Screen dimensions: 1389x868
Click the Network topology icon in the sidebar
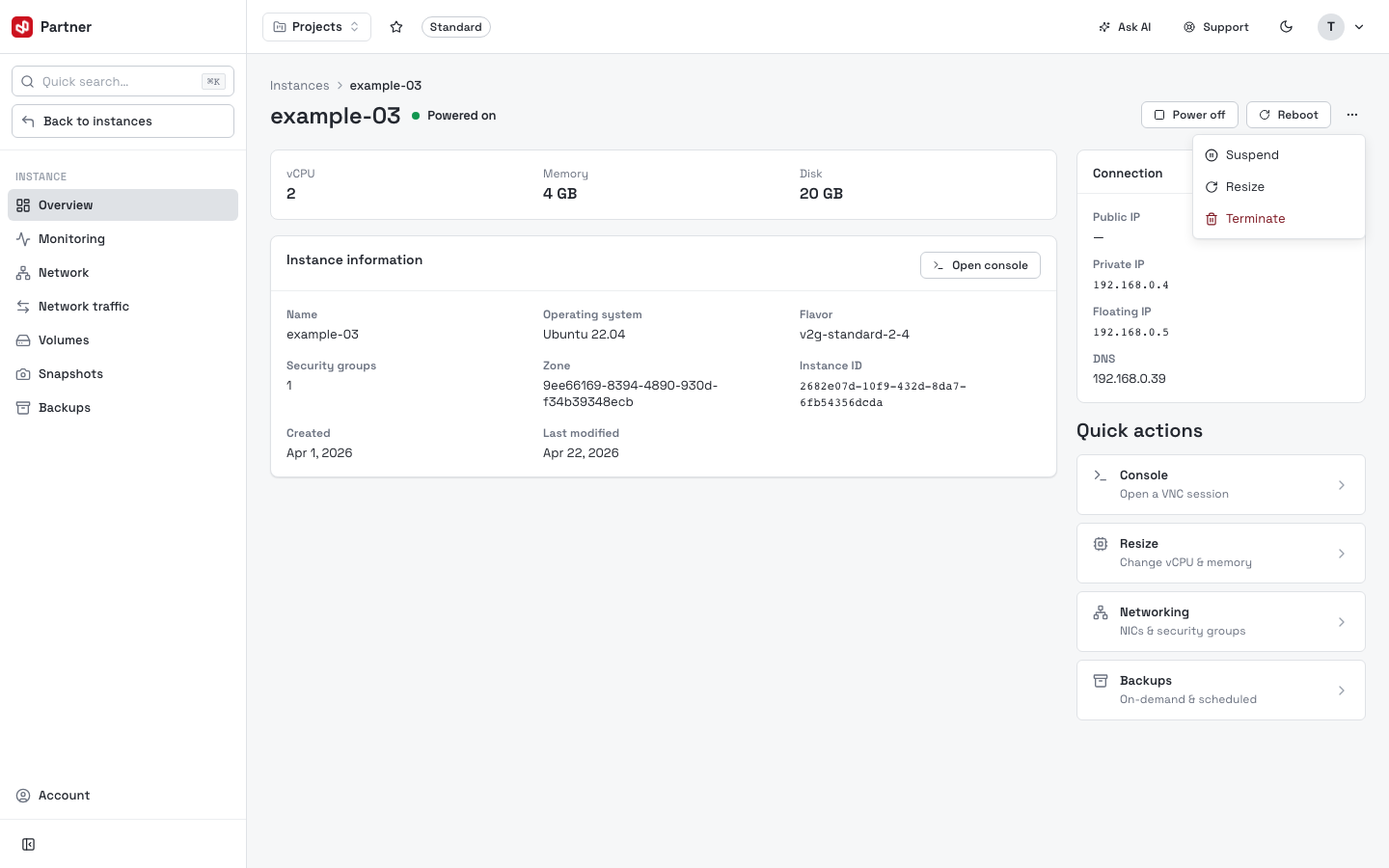[23, 273]
